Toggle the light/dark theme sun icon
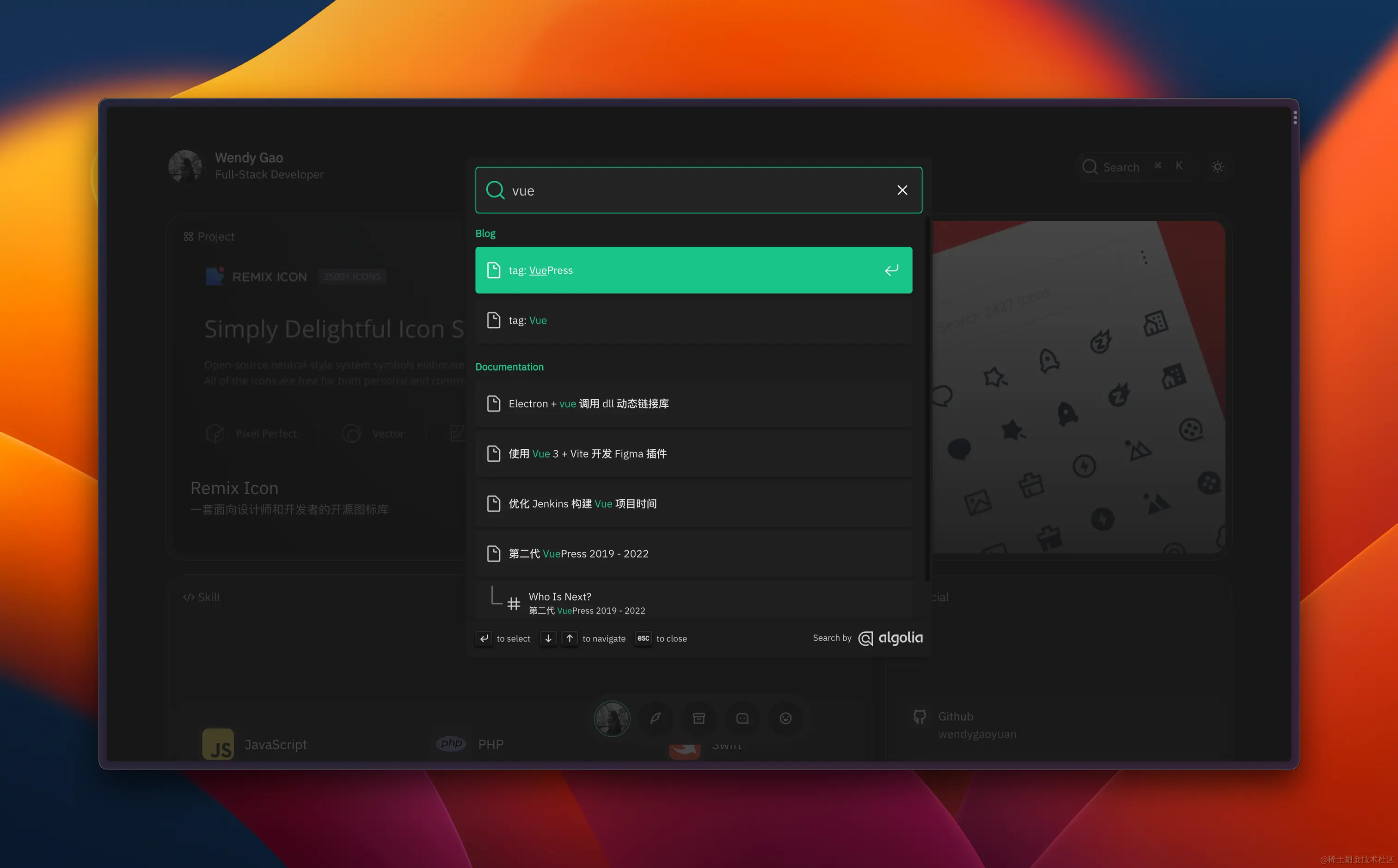The image size is (1398, 868). [x=1217, y=166]
